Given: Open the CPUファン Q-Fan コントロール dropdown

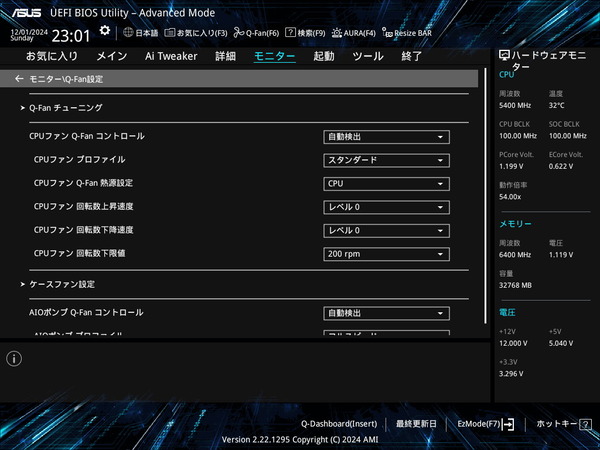Looking at the screenshot, I should (386, 137).
